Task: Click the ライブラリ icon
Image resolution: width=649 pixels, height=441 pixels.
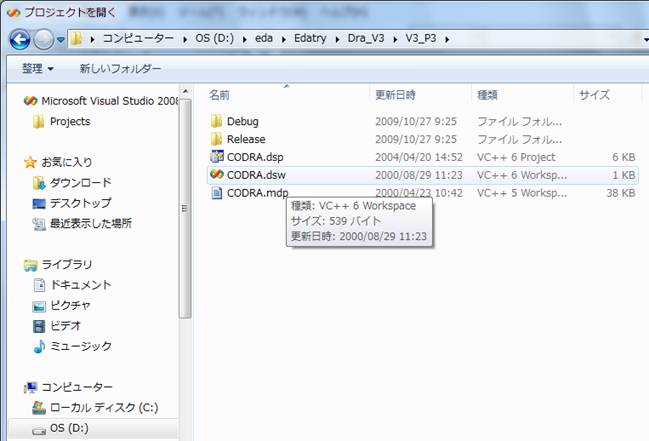Action: coord(30,265)
